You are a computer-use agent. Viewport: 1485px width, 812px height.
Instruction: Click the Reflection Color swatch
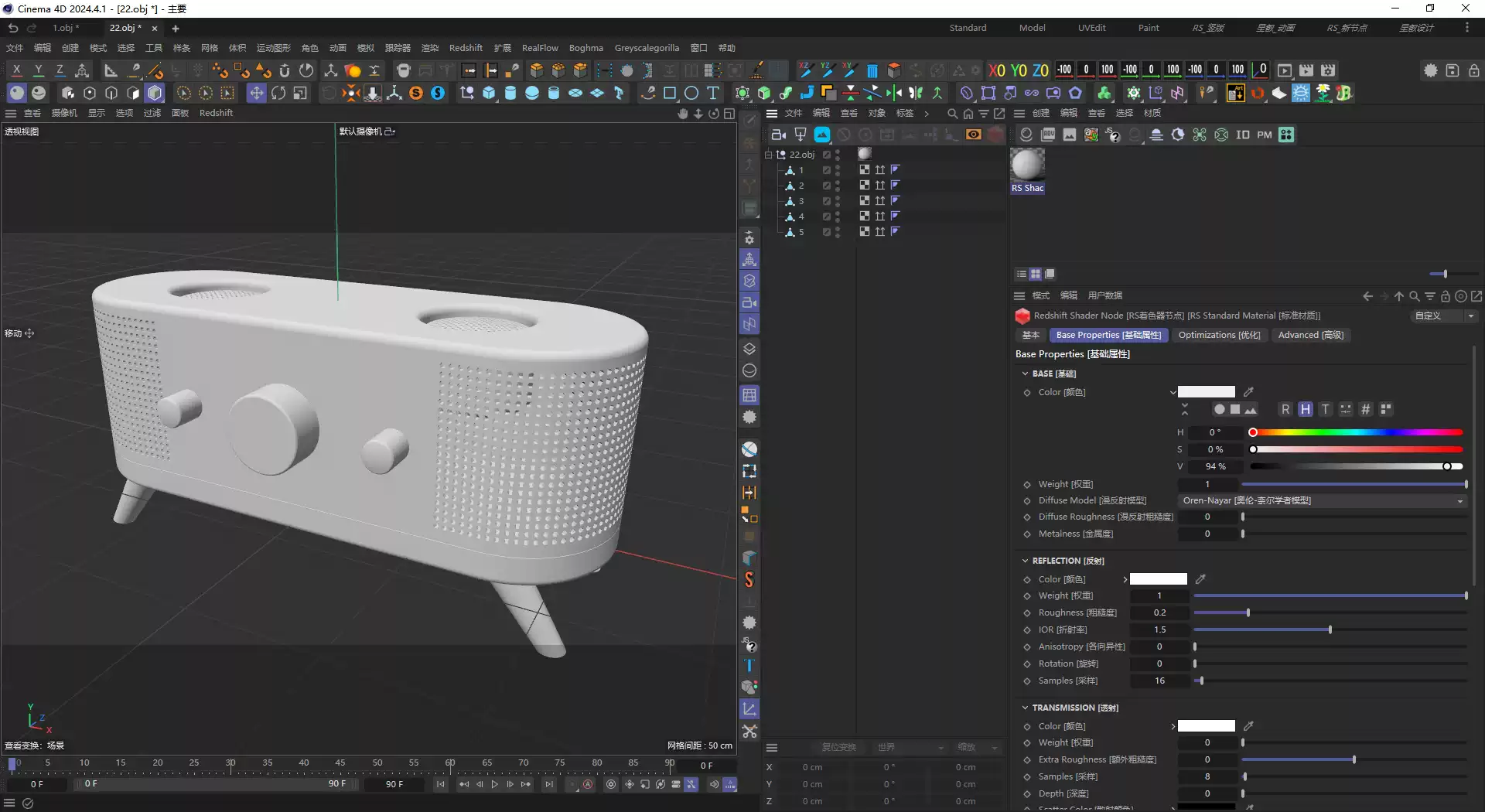(1158, 578)
